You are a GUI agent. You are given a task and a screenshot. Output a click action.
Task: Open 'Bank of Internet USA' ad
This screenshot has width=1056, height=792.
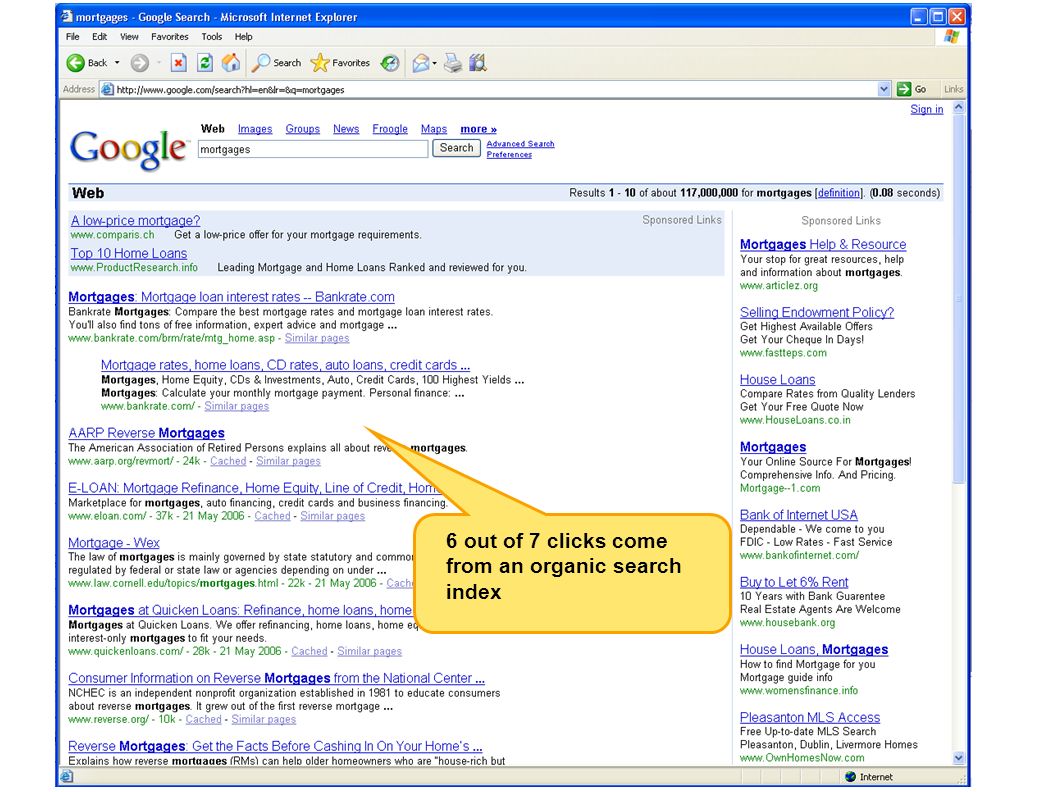click(799, 515)
